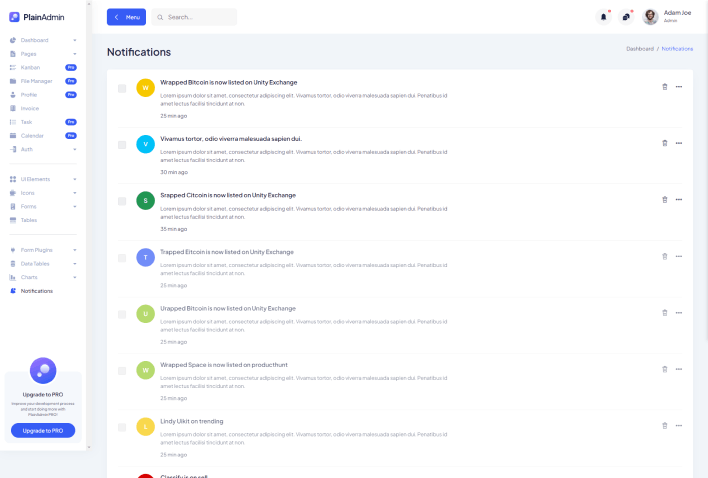Go to Tables in the sidebar
Screen dimensions: 708x478
pos(29,220)
